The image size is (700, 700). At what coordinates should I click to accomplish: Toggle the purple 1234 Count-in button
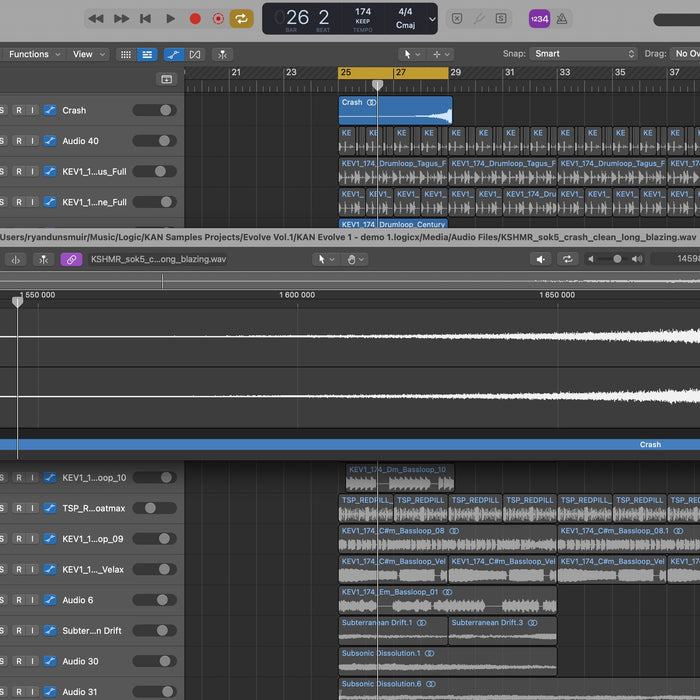[539, 19]
